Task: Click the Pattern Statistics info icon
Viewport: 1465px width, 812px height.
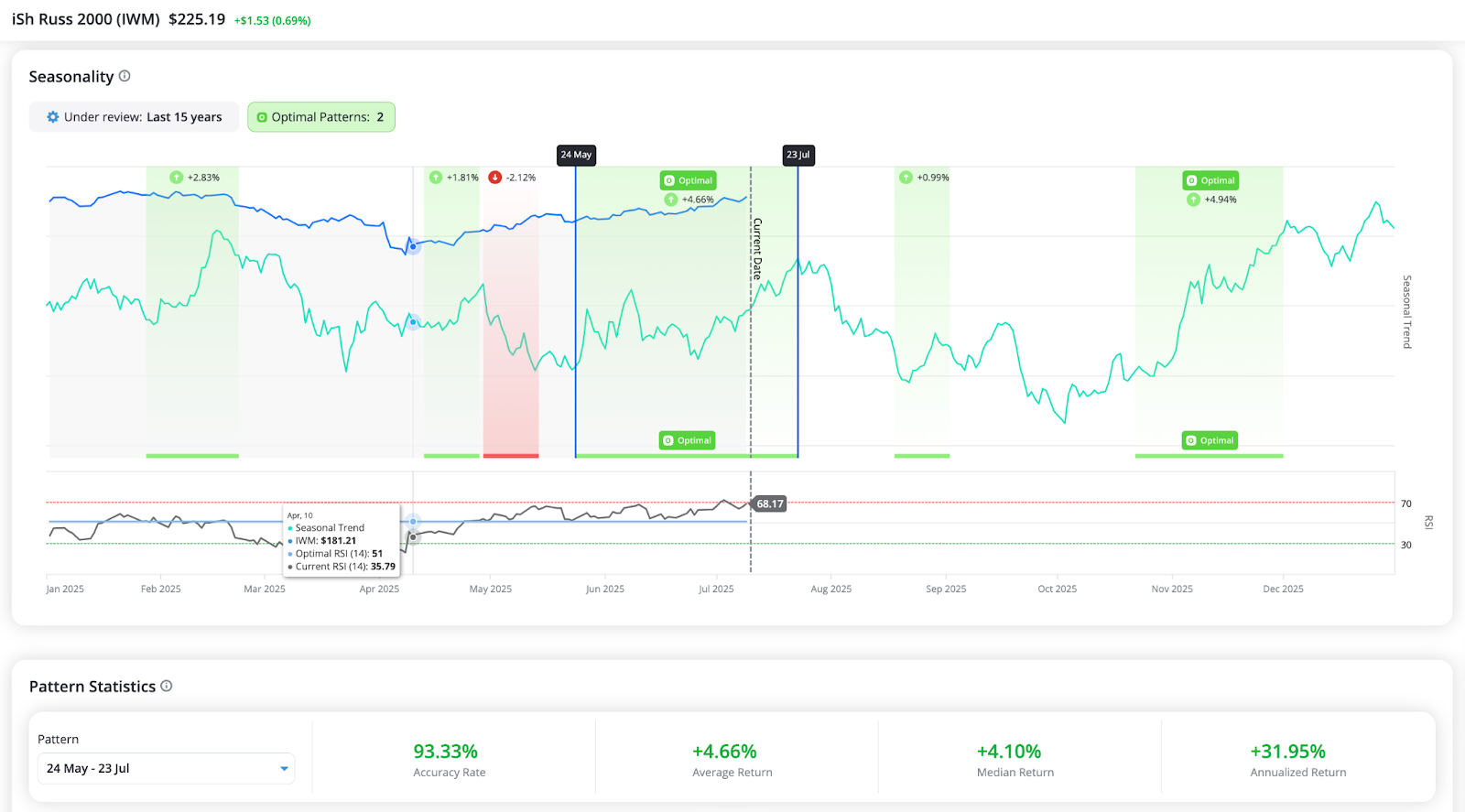Action: [x=167, y=686]
